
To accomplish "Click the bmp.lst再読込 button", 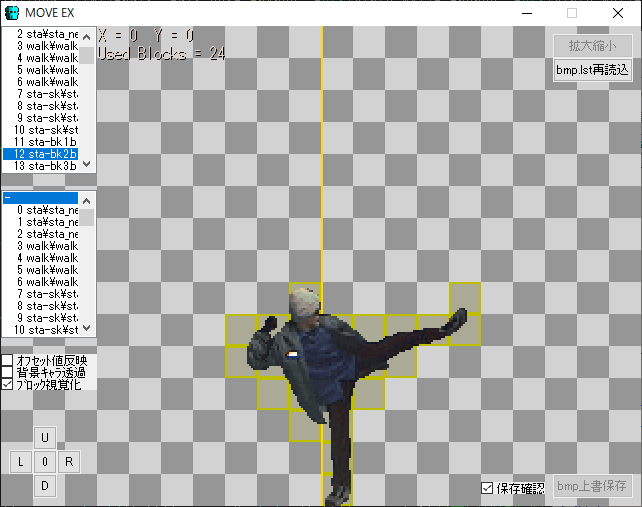I will click(x=593, y=70).
